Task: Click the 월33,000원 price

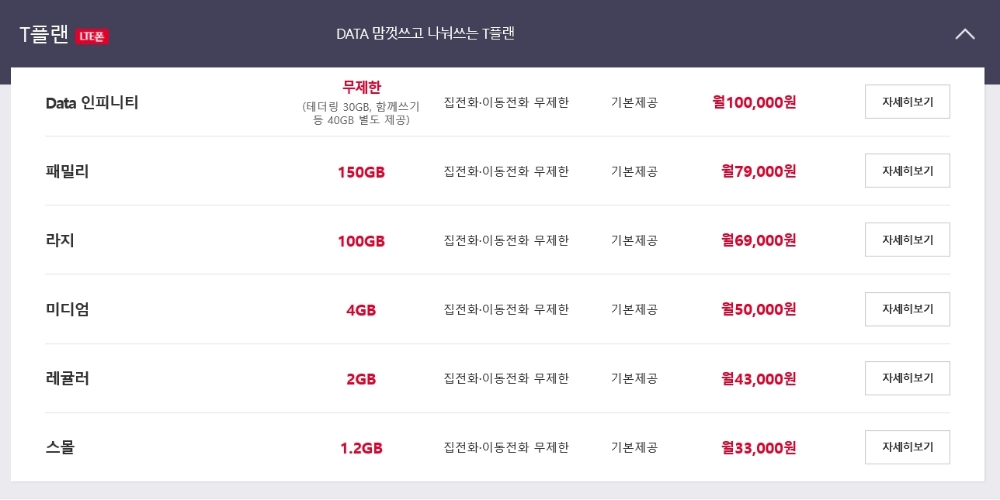Action: click(759, 448)
